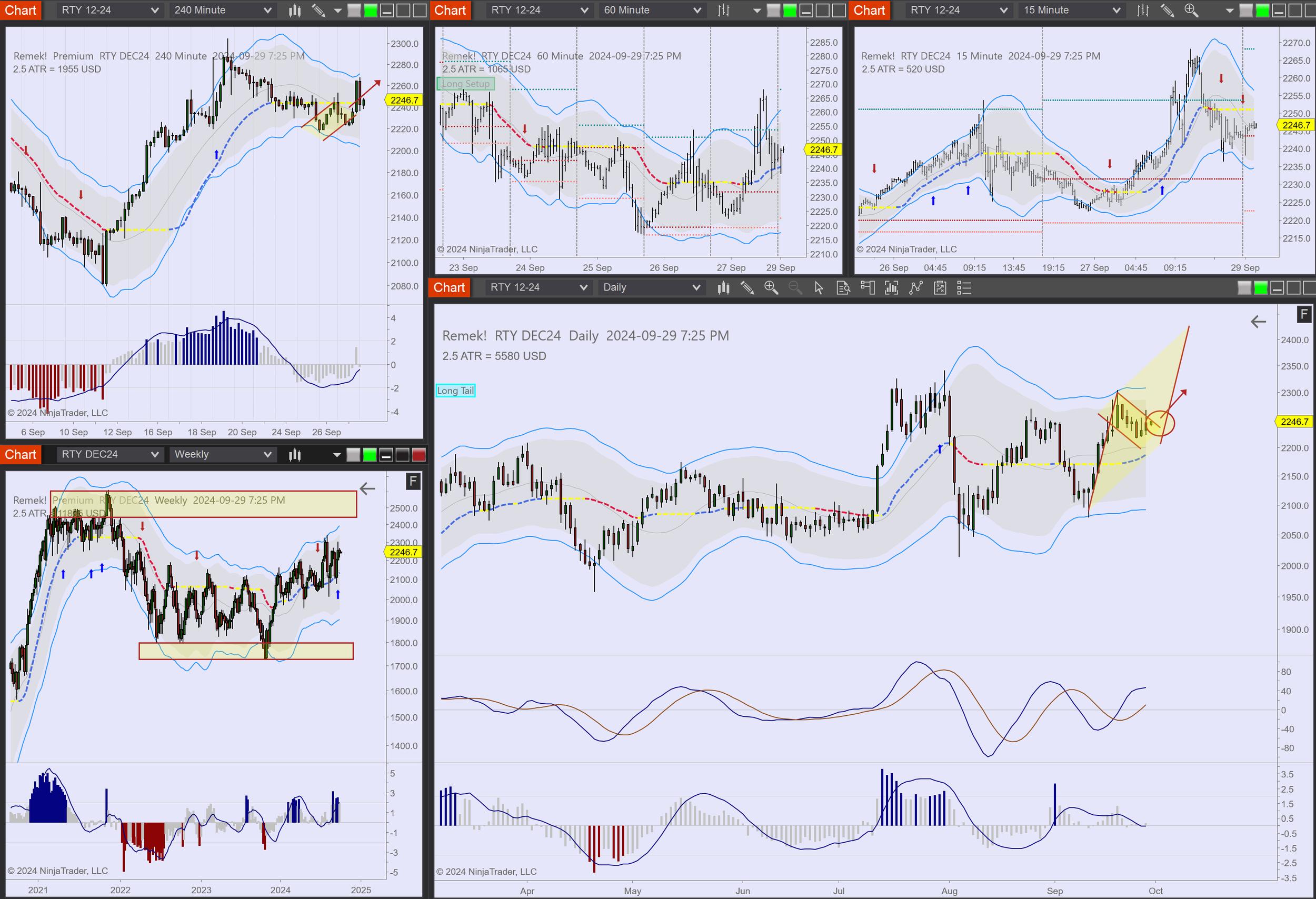Open Data Series icon in Daily chart

[891, 287]
